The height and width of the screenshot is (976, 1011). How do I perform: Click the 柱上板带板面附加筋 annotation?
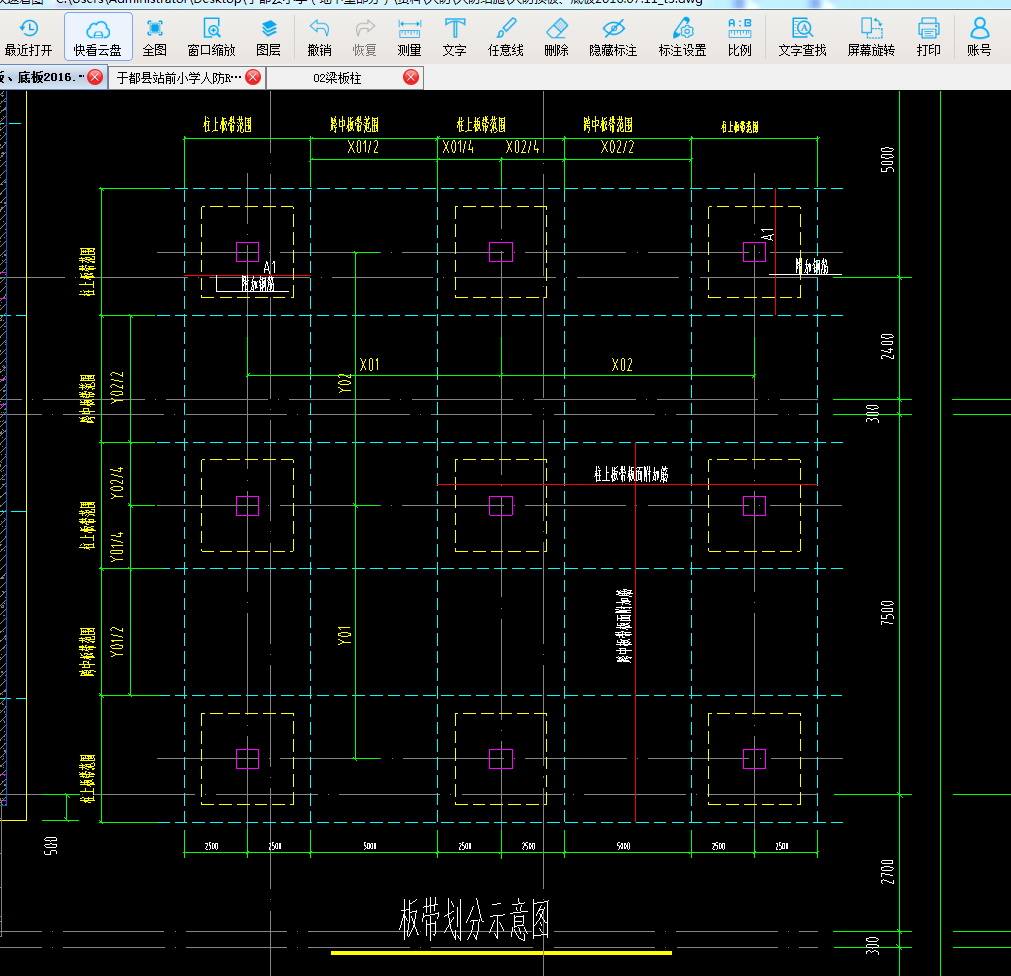tap(631, 474)
